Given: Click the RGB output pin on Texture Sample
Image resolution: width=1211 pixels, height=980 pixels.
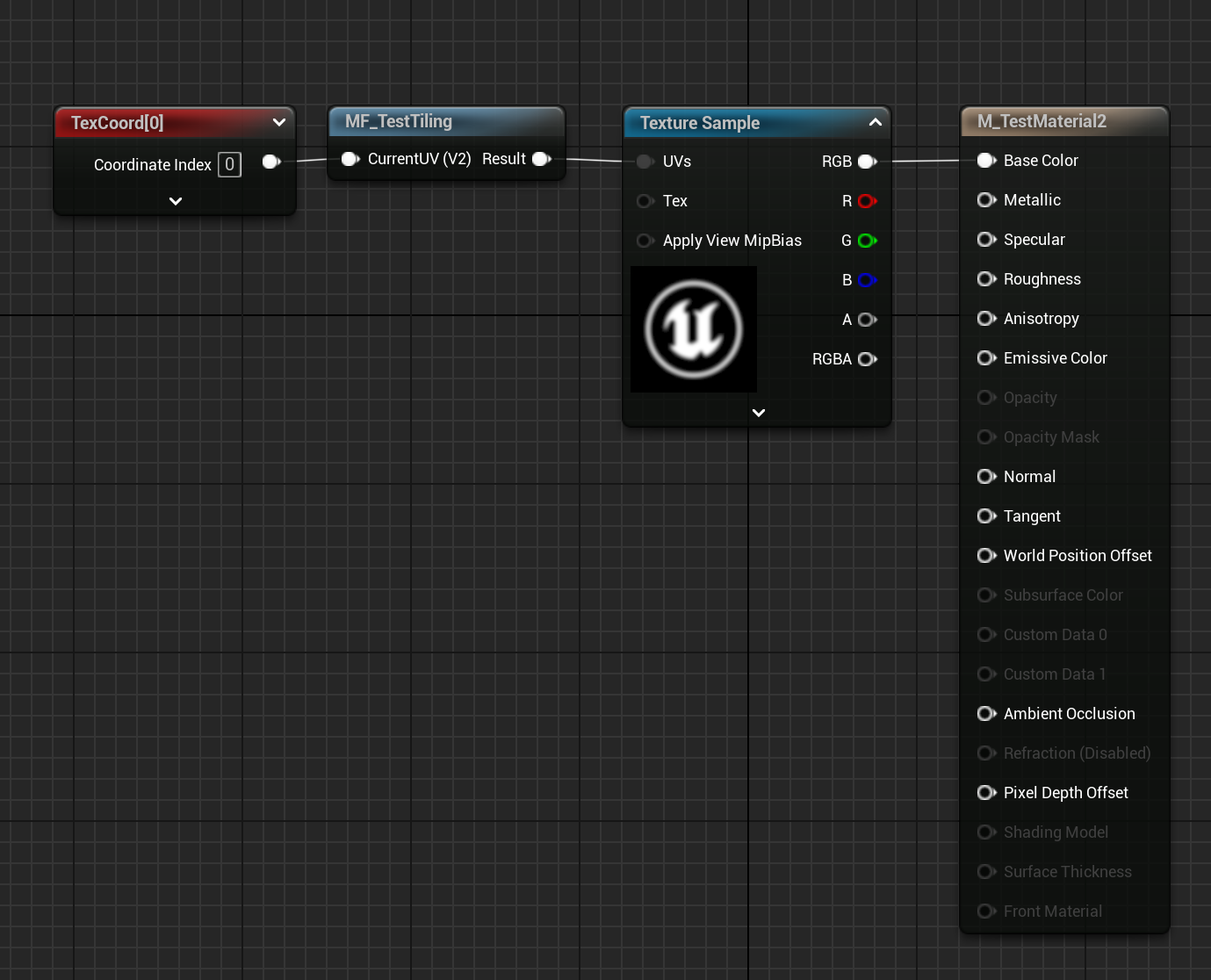Looking at the screenshot, I should 867,162.
